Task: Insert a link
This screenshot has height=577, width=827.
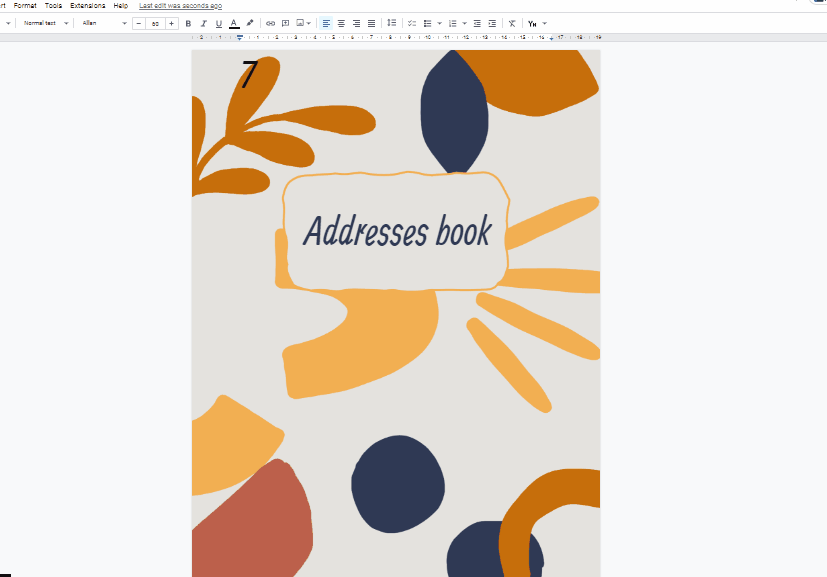Action: coord(269,23)
